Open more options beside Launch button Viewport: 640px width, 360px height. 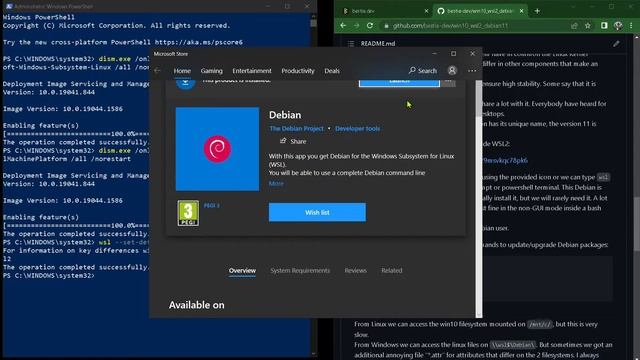(x=448, y=82)
